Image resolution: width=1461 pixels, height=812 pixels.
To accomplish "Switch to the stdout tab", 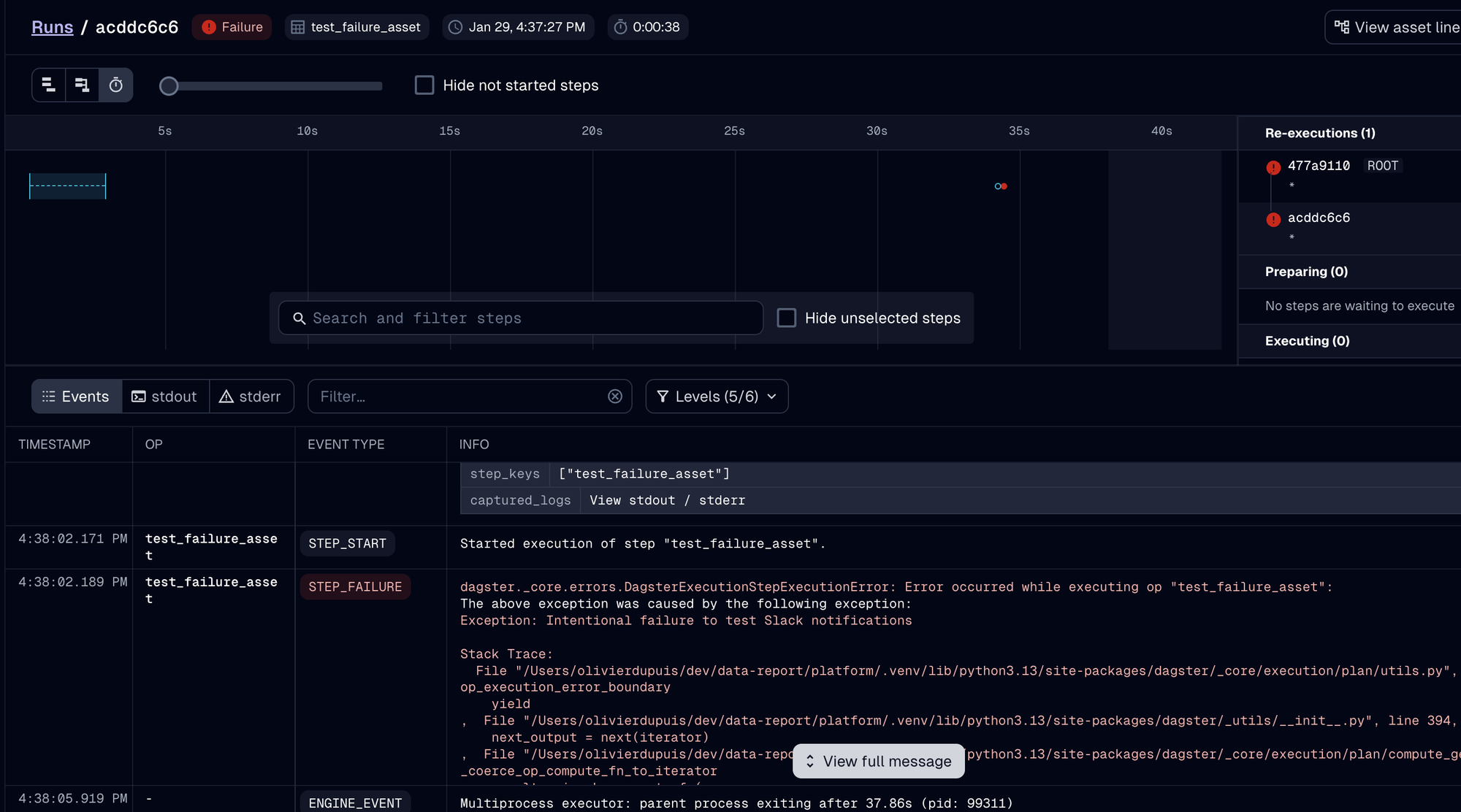I will click(165, 397).
